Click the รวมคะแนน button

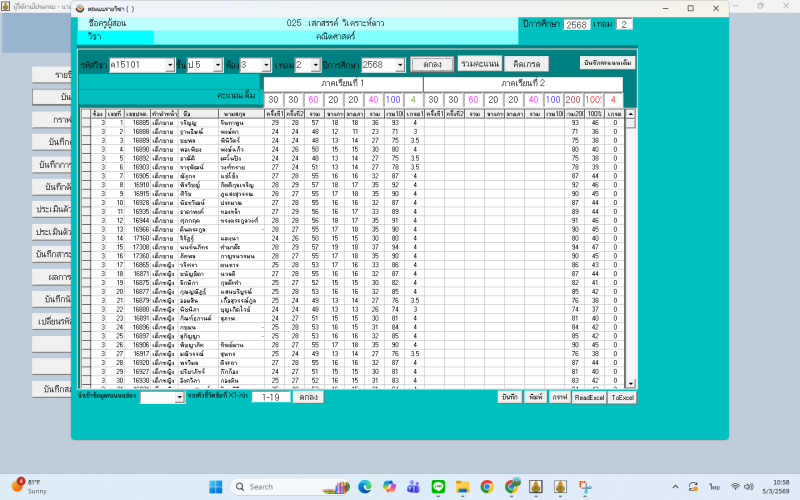[x=478, y=64]
